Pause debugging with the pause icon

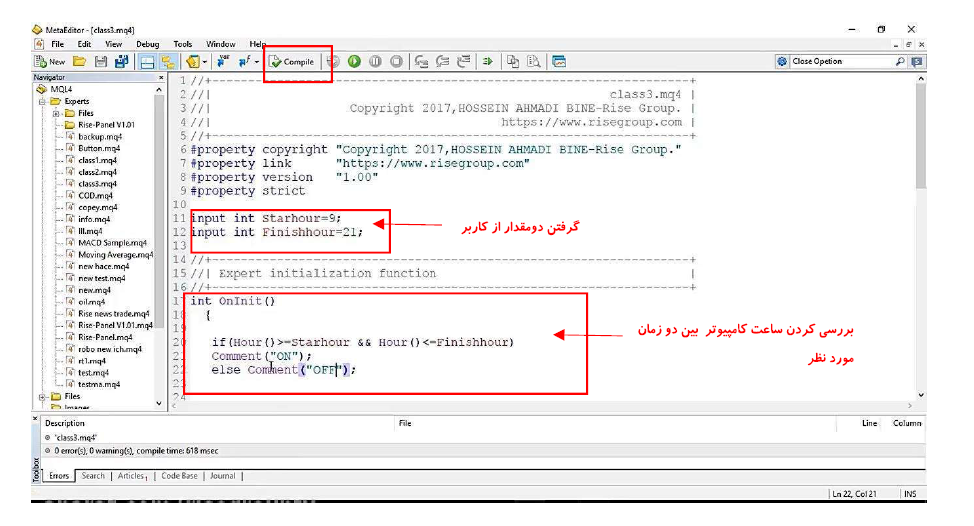pyautogui.click(x=375, y=61)
